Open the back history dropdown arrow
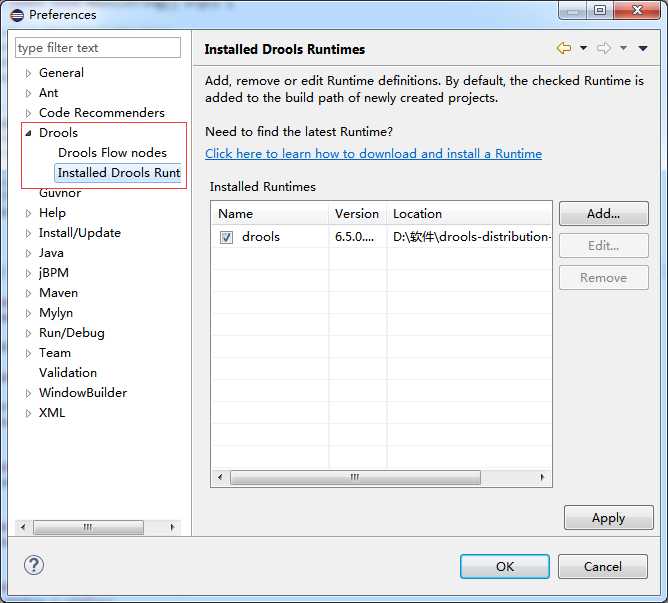 pos(584,48)
